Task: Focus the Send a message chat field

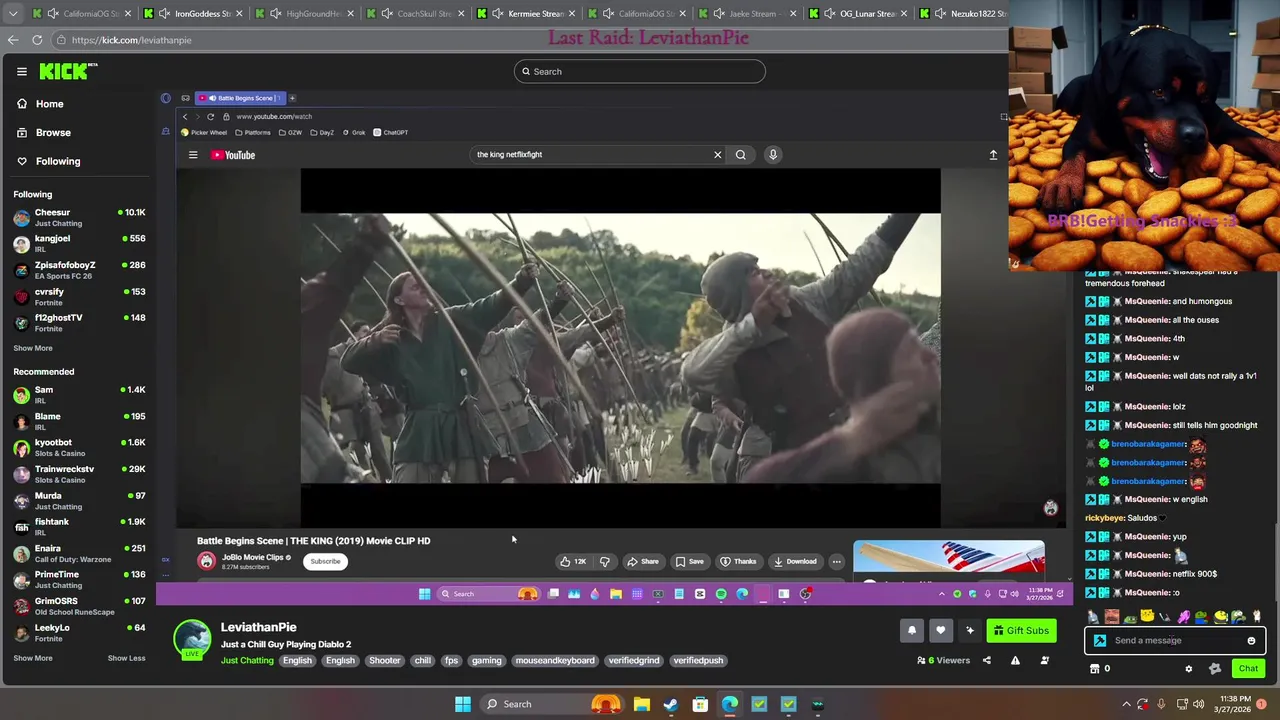Action: [x=1175, y=641]
